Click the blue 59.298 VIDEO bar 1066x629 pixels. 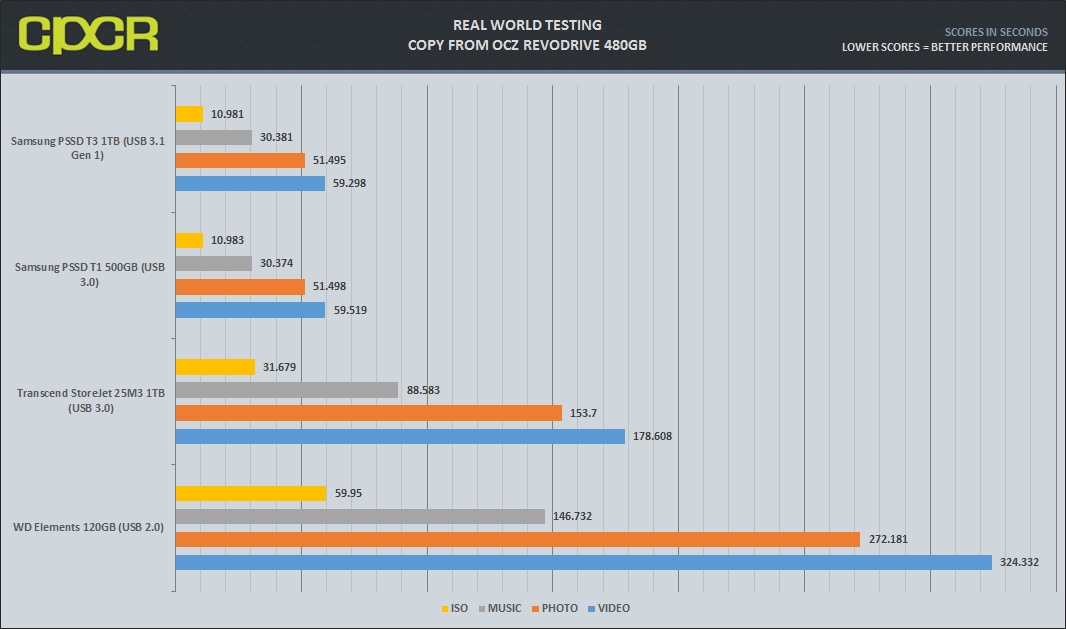point(250,184)
